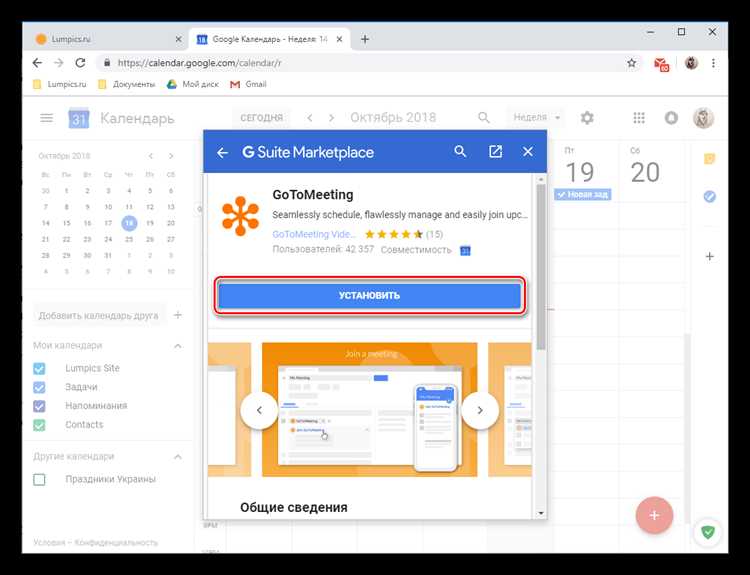
Task: Show next screenshot in the carousel
Action: tap(480, 410)
